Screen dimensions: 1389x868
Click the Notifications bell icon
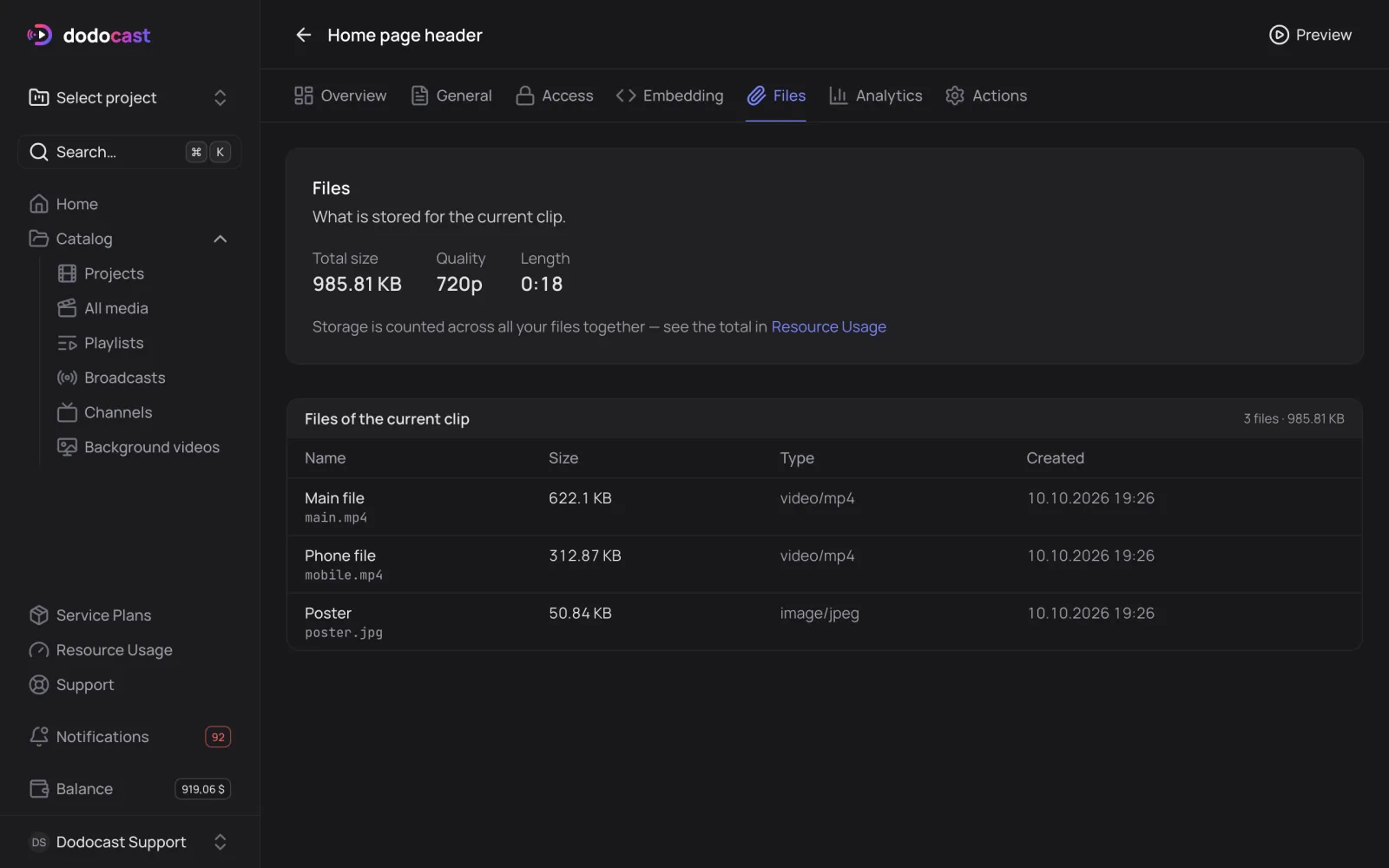point(39,736)
